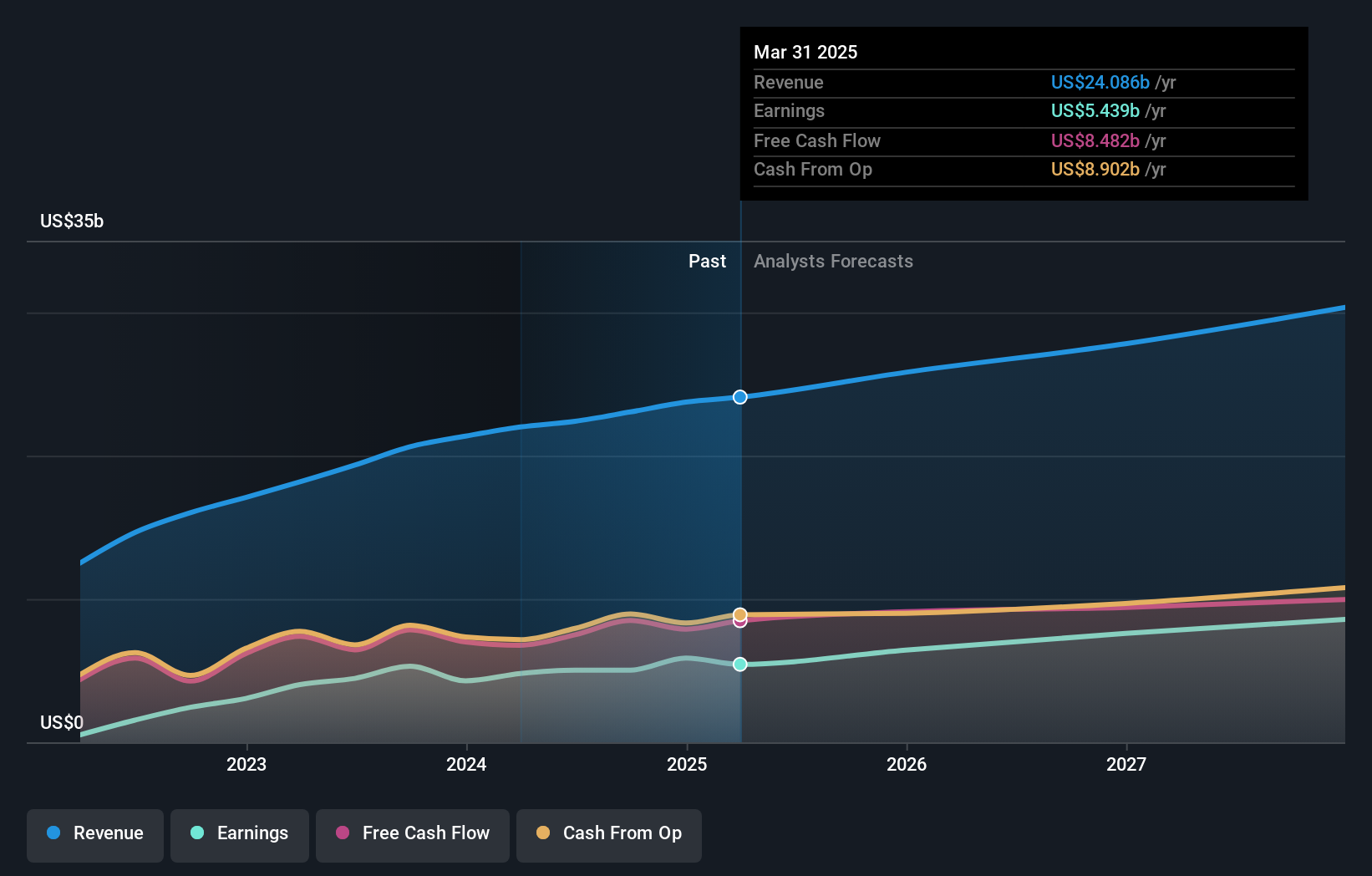Switch to the Past section of the chart
This screenshot has height=876, width=1372.
pos(708,261)
